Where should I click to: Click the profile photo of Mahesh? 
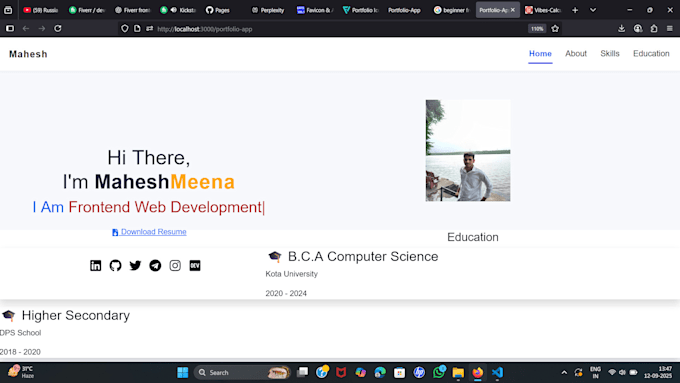[x=468, y=151]
